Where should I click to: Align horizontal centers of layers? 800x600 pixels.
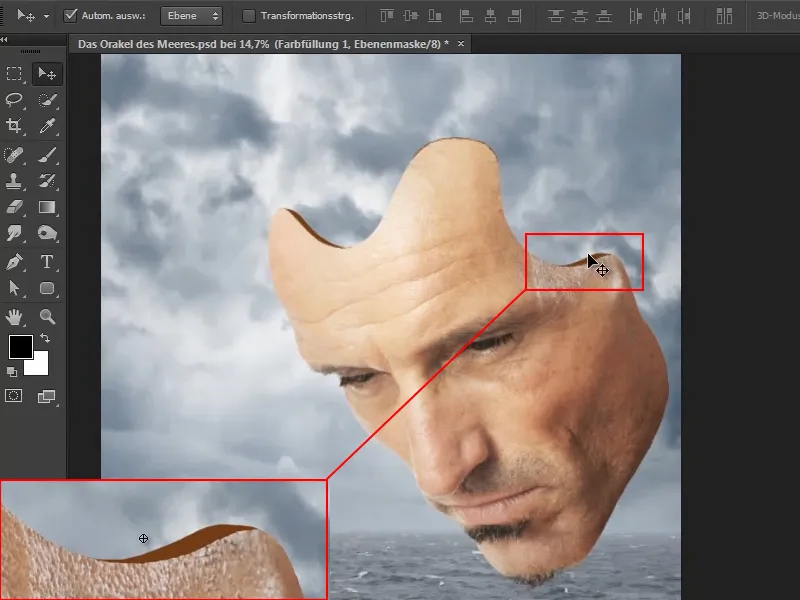(490, 16)
